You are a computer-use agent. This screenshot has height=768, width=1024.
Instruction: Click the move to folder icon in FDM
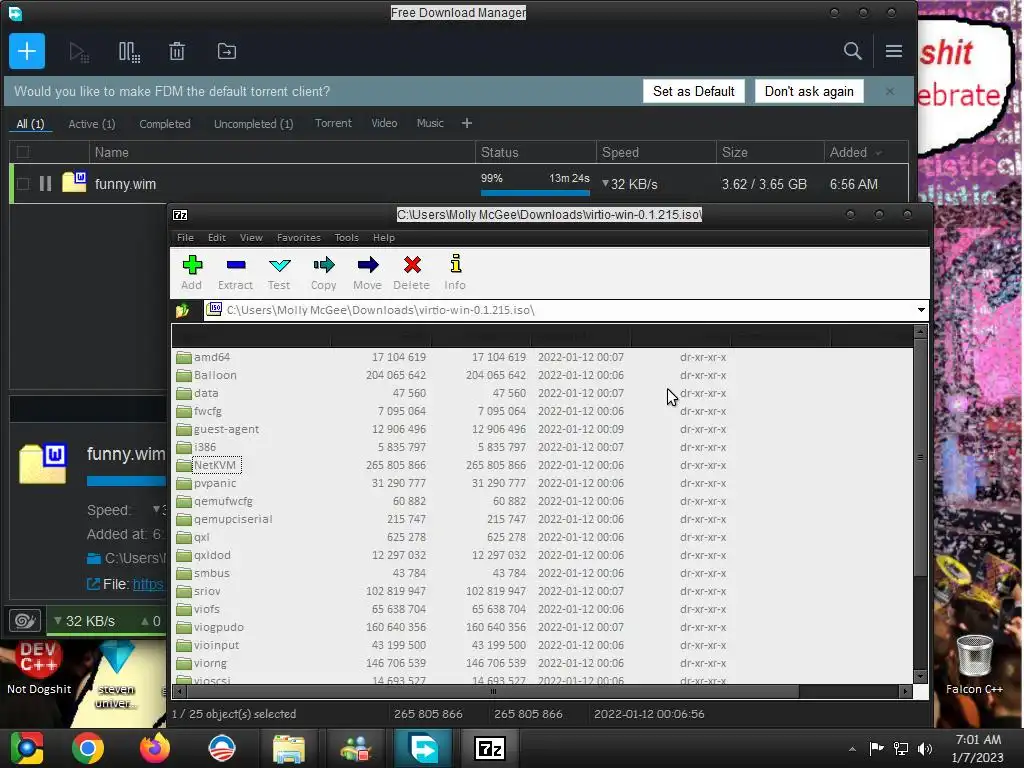[x=227, y=51]
